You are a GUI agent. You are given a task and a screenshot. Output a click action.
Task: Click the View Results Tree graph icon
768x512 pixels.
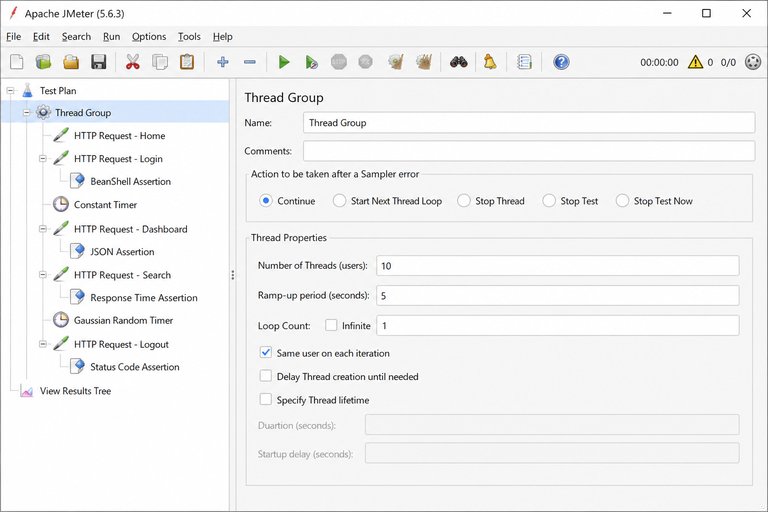click(x=26, y=391)
